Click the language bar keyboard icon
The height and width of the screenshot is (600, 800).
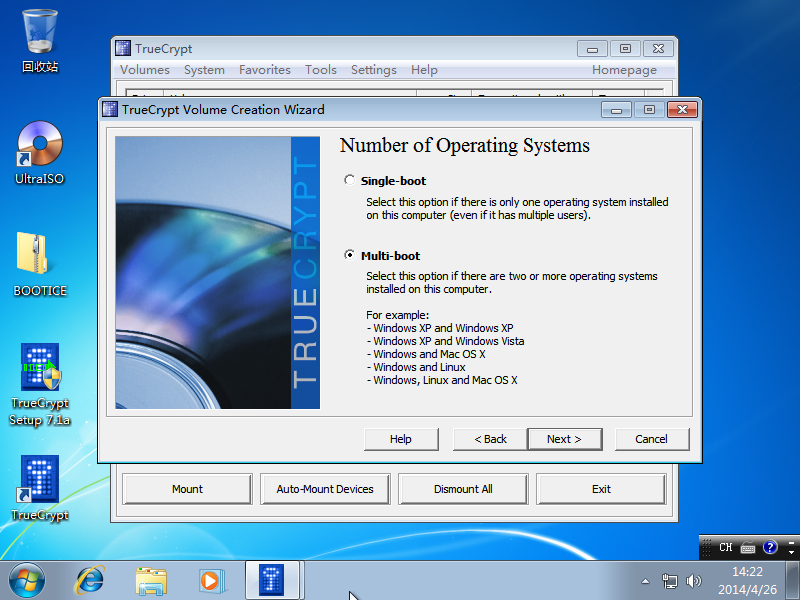pos(748,548)
